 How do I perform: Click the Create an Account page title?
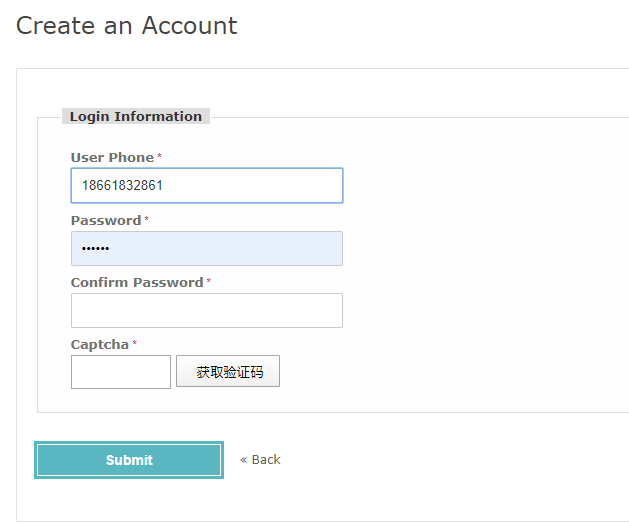pos(127,25)
